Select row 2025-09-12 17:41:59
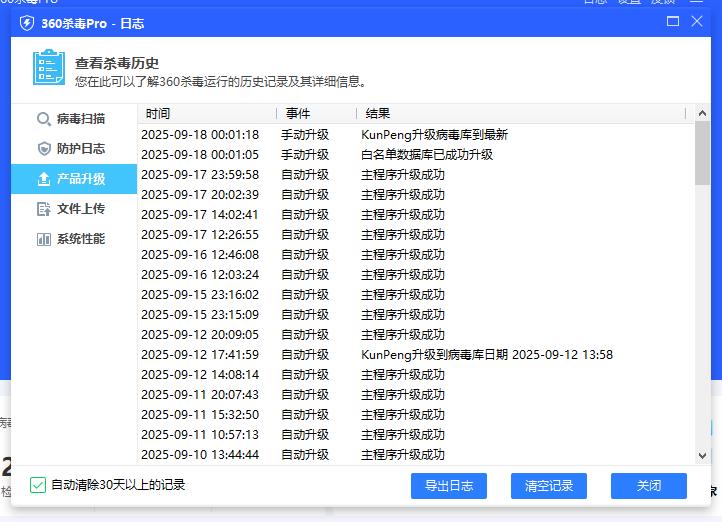Viewport: 722px width, 522px height. tap(416, 355)
